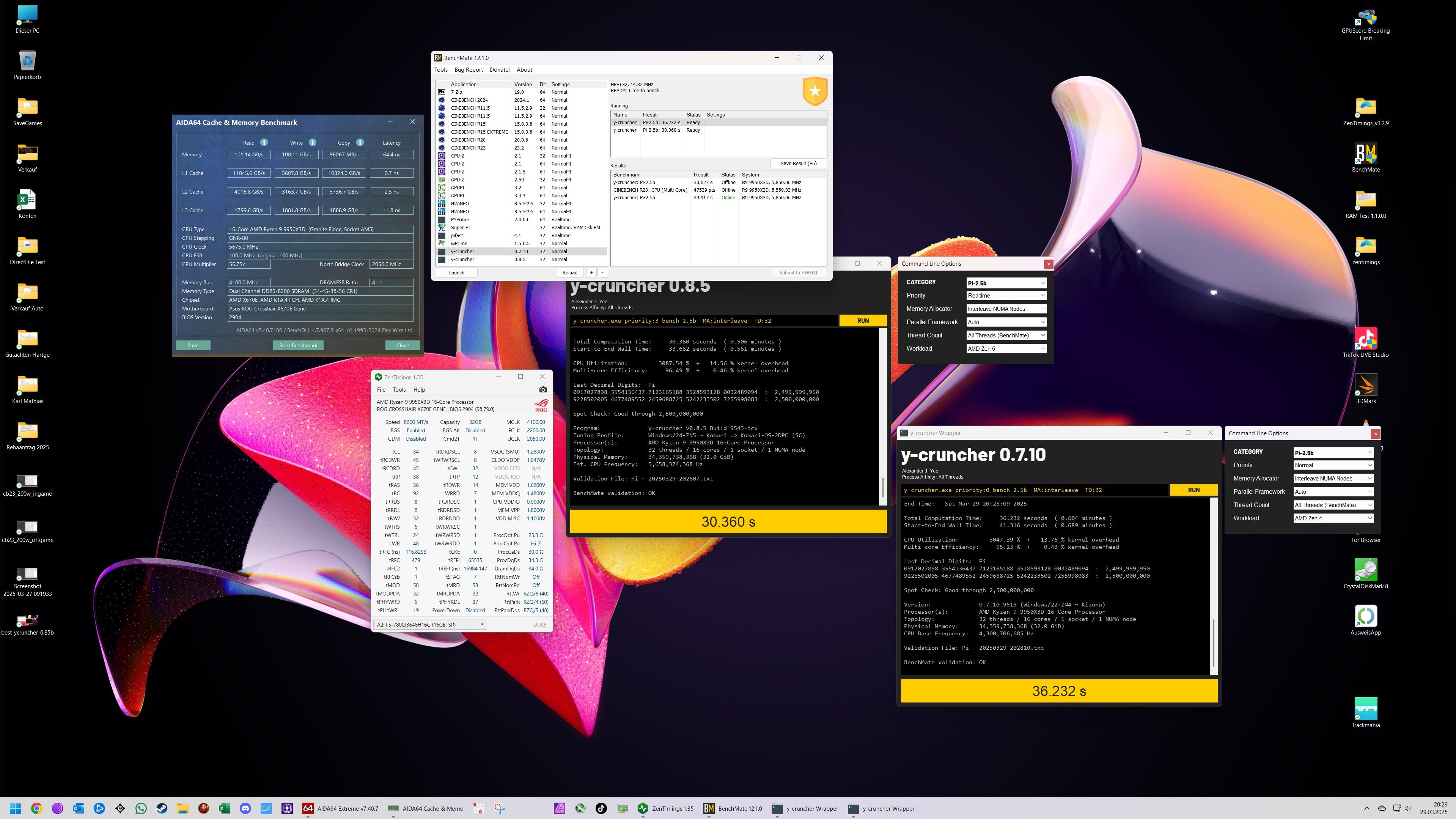The width and height of the screenshot is (1456, 819).
Task: Open WhatsApp from the taskbar
Action: point(141,808)
